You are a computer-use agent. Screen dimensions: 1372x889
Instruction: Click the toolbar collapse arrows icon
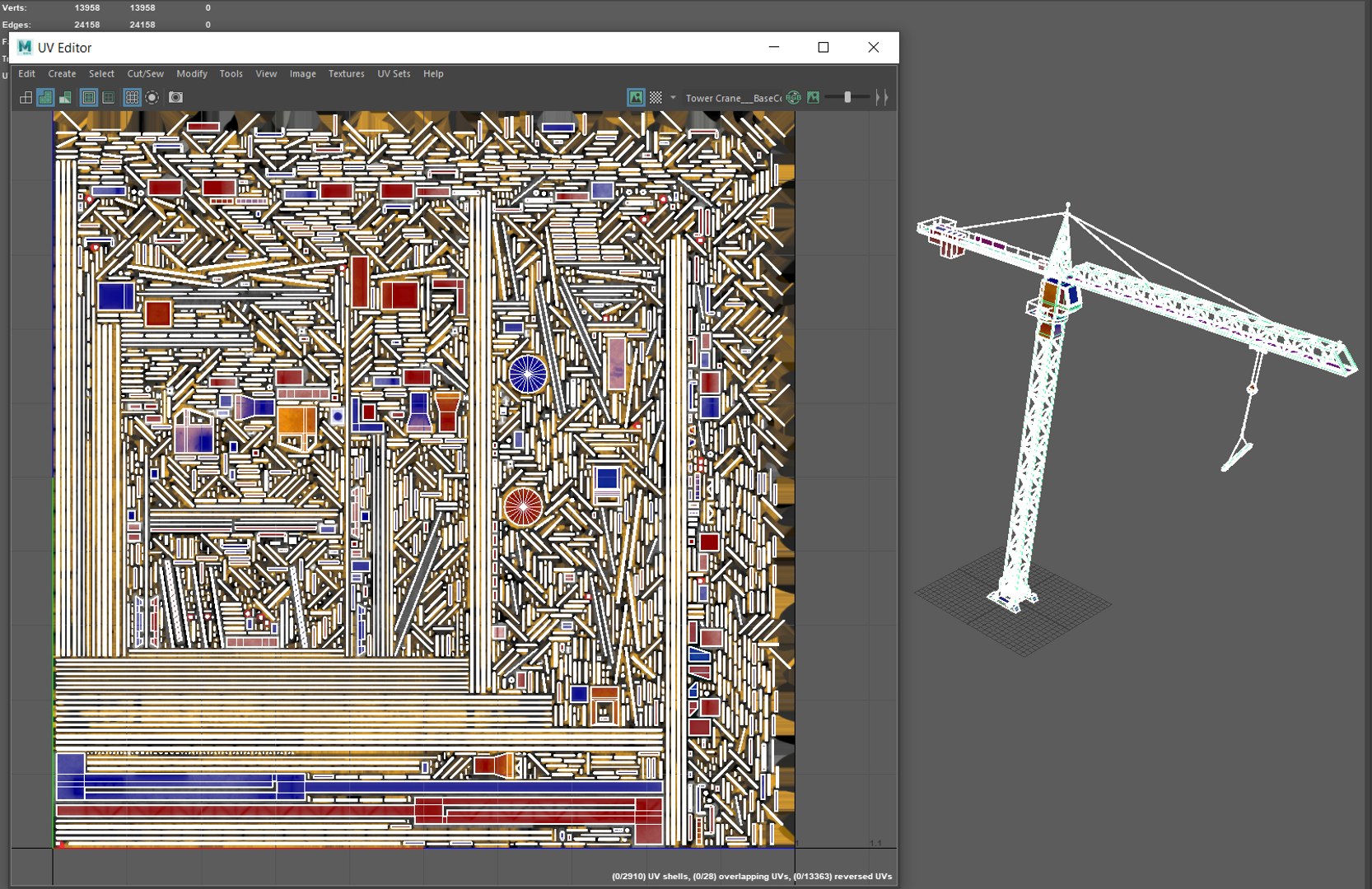coord(882,98)
